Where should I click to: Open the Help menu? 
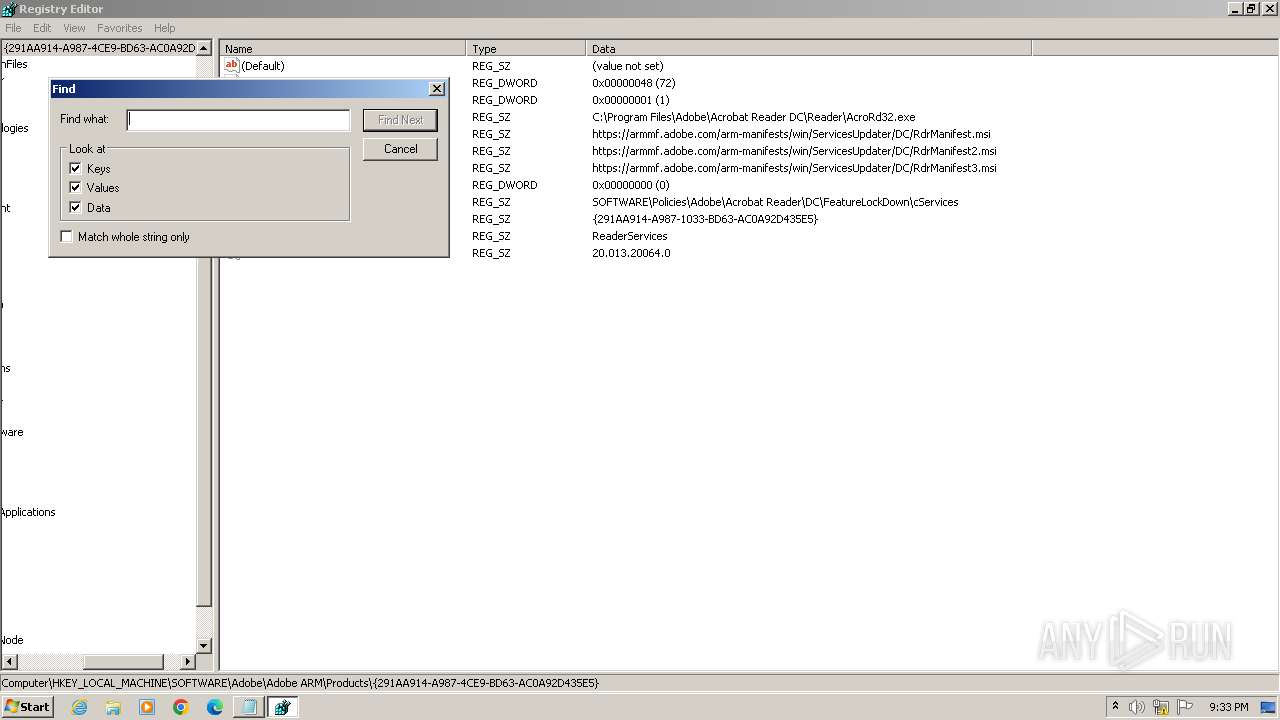165,28
